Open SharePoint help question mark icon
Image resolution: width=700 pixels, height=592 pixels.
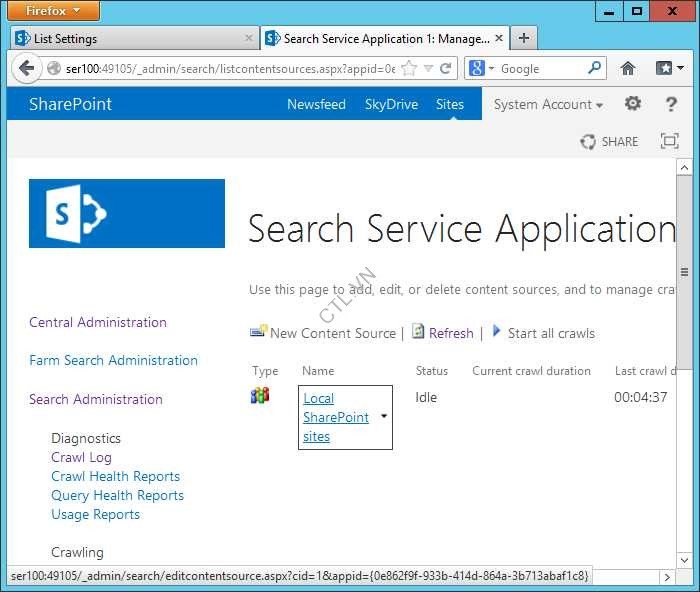pos(671,104)
